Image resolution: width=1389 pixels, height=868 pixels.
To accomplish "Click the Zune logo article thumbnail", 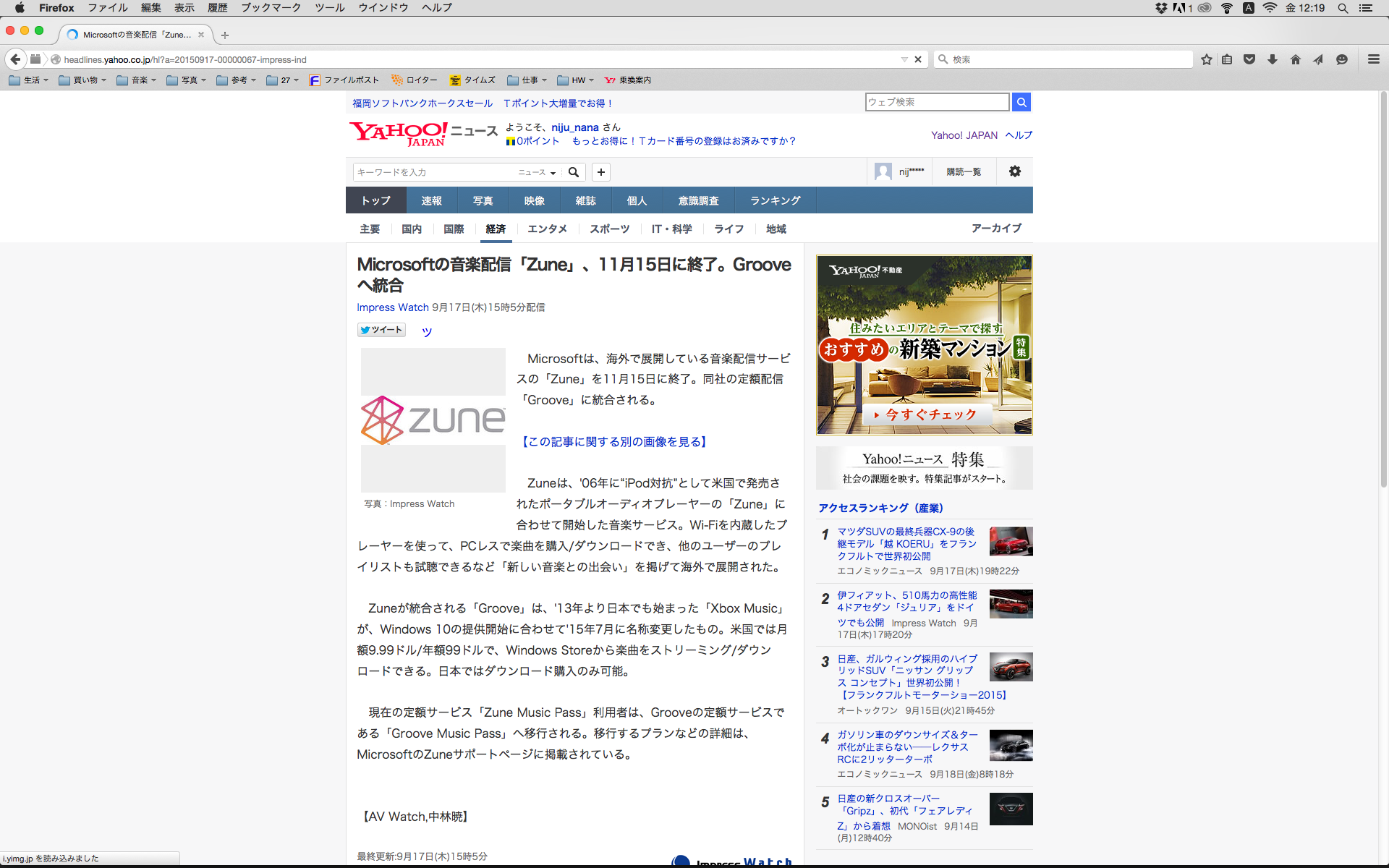I will pyautogui.click(x=433, y=420).
